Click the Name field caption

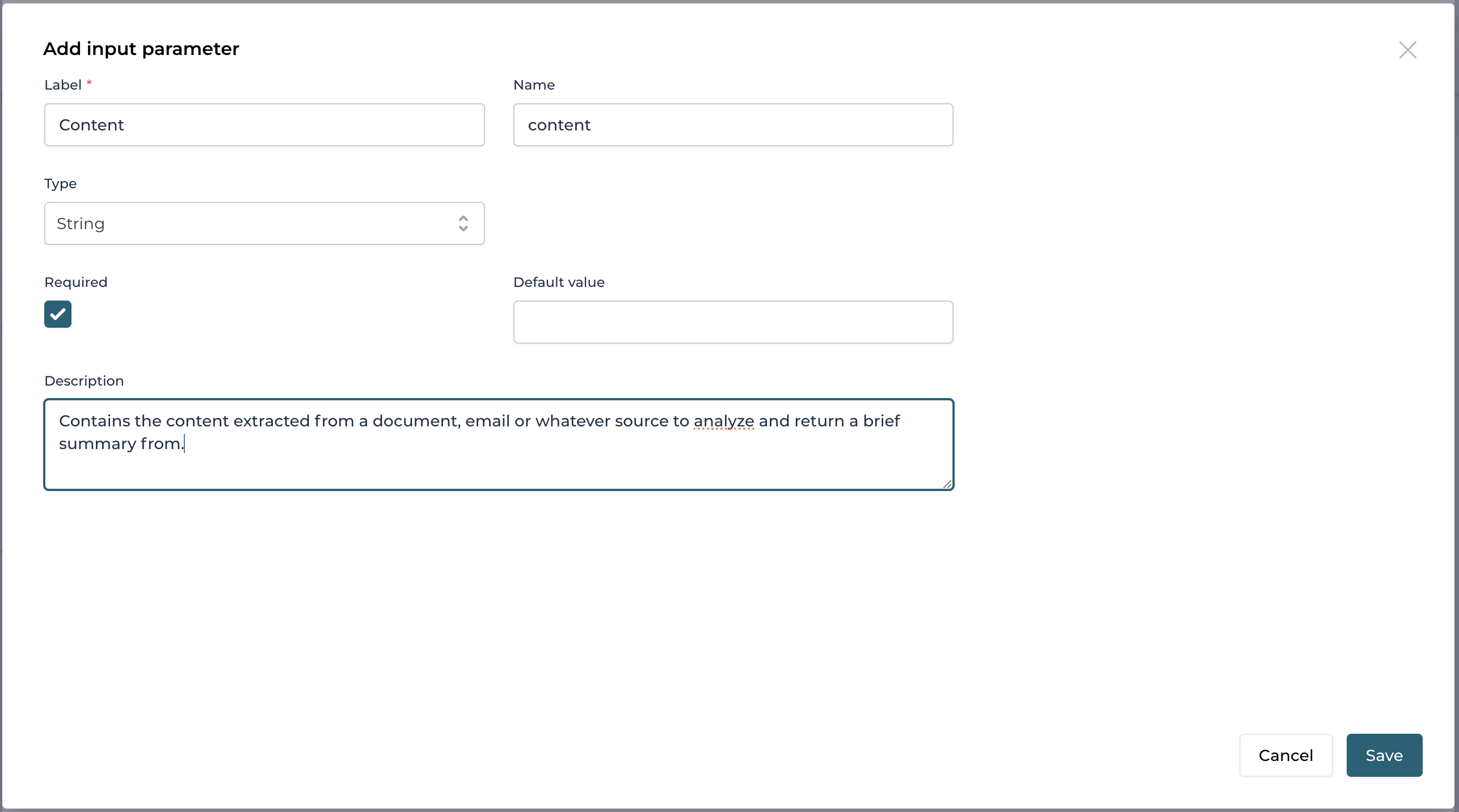click(x=534, y=85)
